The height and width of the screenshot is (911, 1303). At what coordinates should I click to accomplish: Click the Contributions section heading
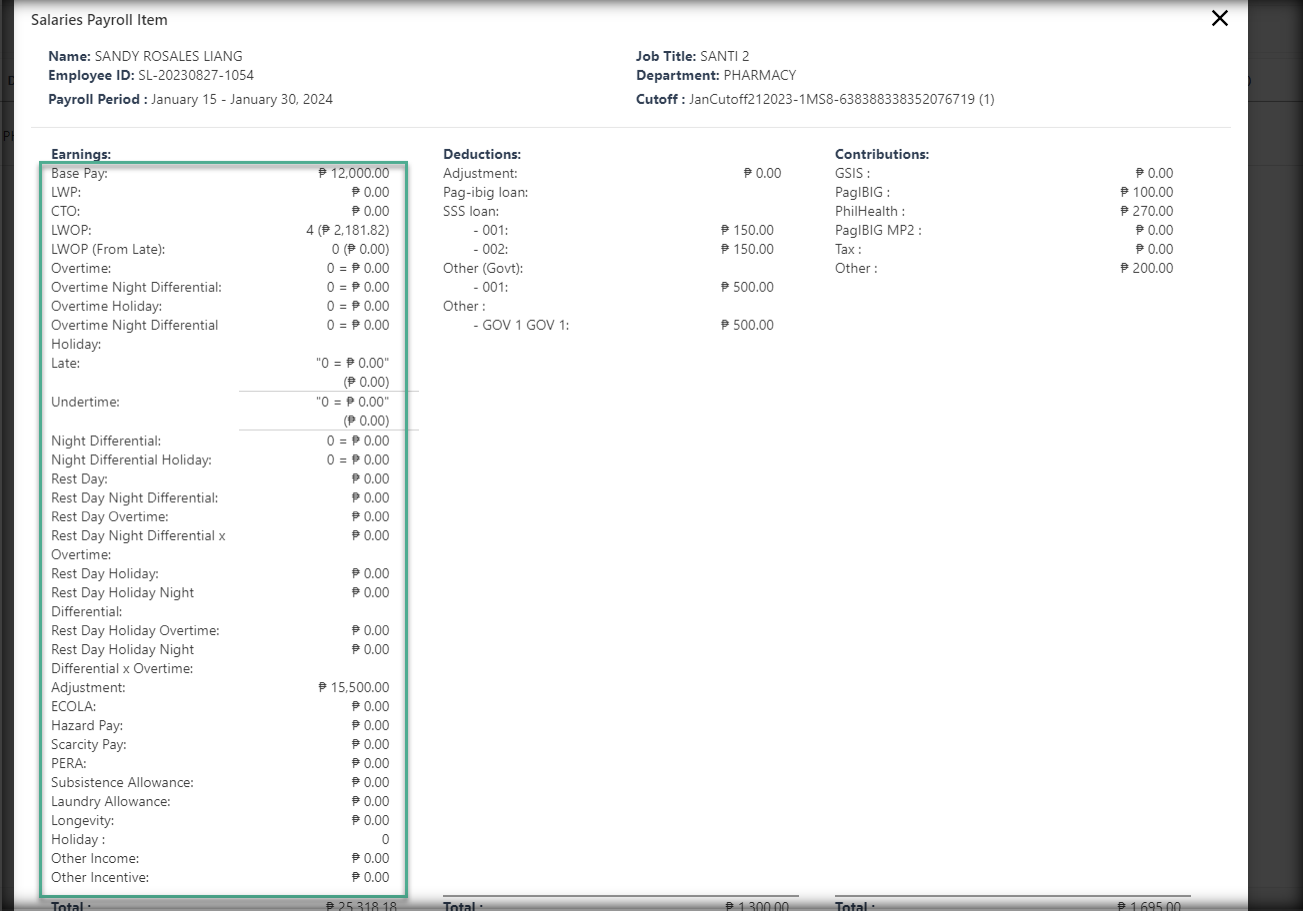(882, 154)
